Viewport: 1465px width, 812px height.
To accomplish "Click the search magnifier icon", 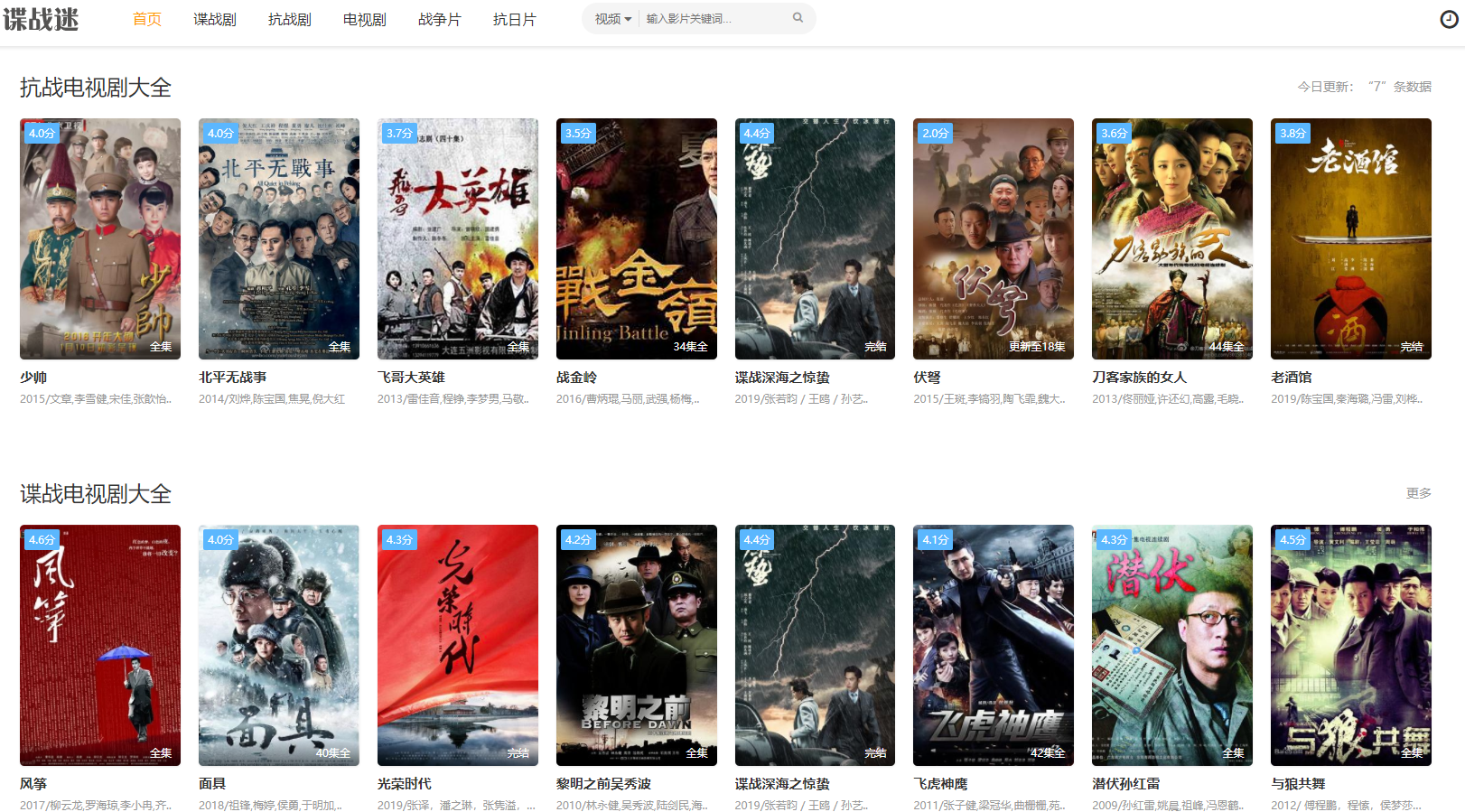I will pyautogui.click(x=798, y=18).
